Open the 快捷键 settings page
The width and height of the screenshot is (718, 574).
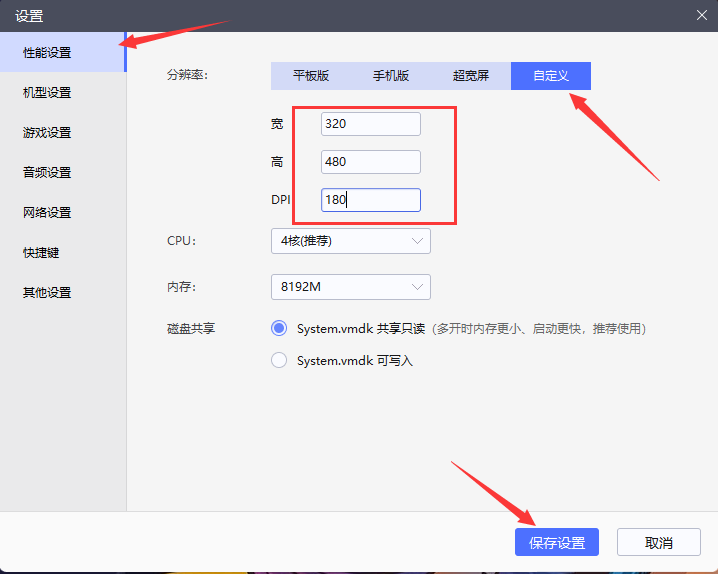(x=42, y=252)
